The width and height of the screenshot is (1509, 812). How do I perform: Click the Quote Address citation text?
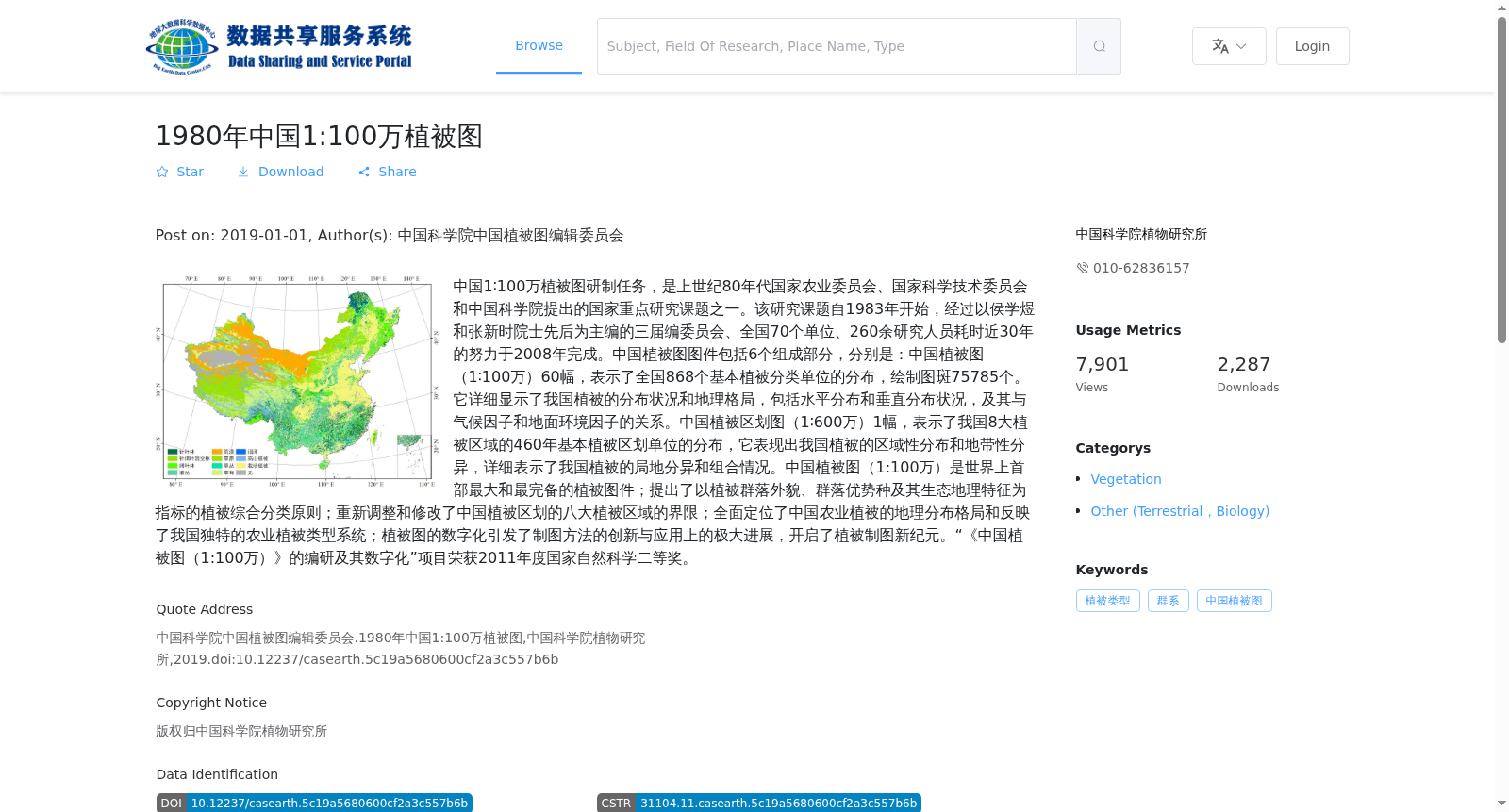[401, 649]
